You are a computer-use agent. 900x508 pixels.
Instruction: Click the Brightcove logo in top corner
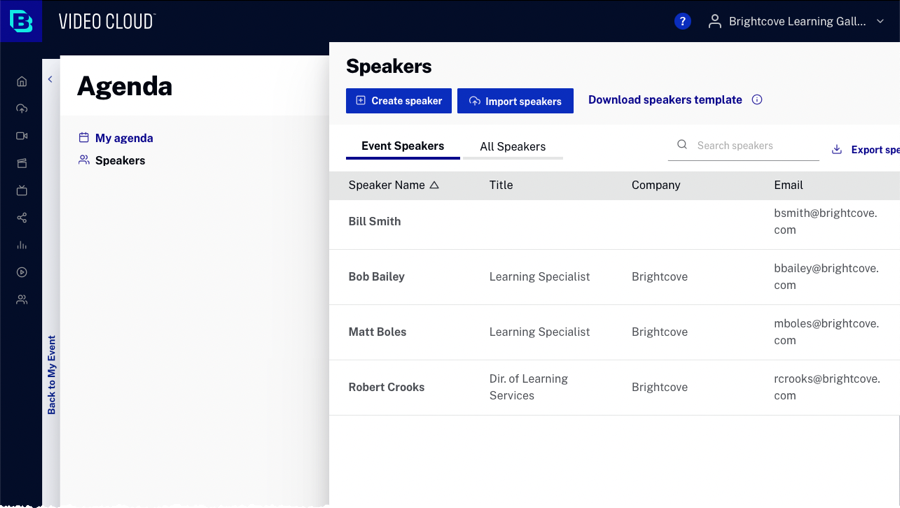pos(21,21)
